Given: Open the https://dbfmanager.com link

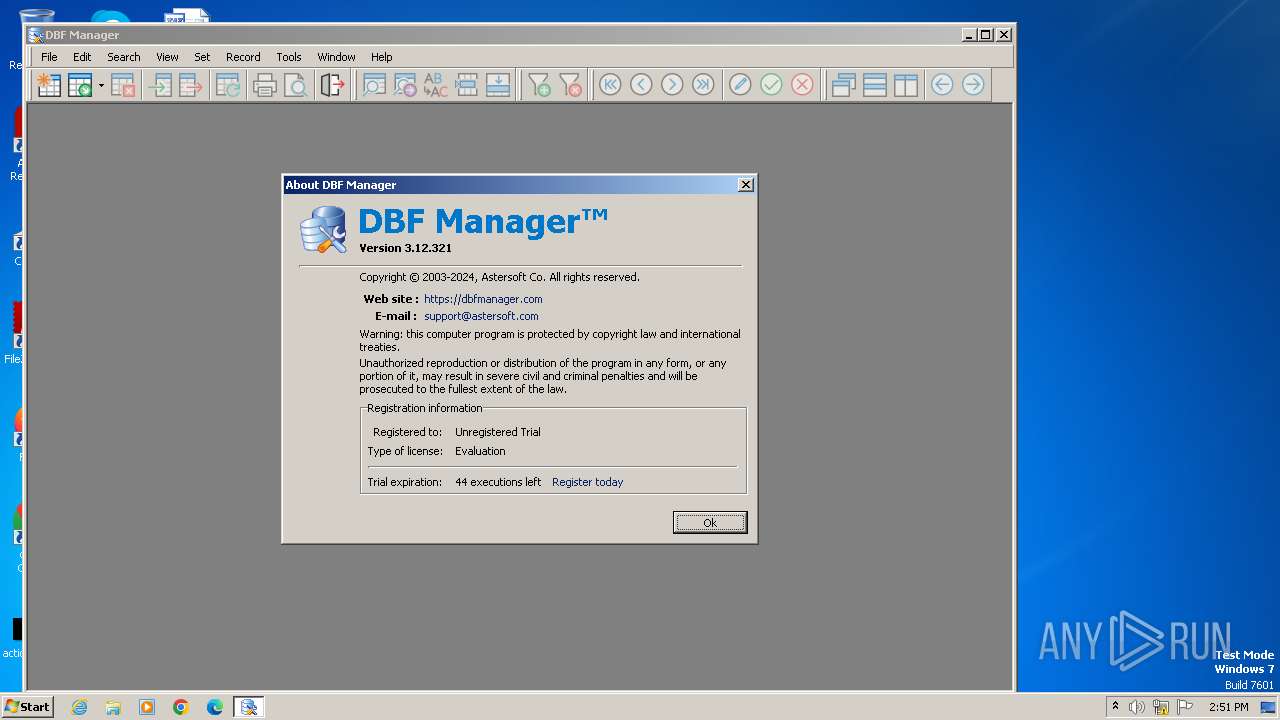Looking at the screenshot, I should [483, 299].
